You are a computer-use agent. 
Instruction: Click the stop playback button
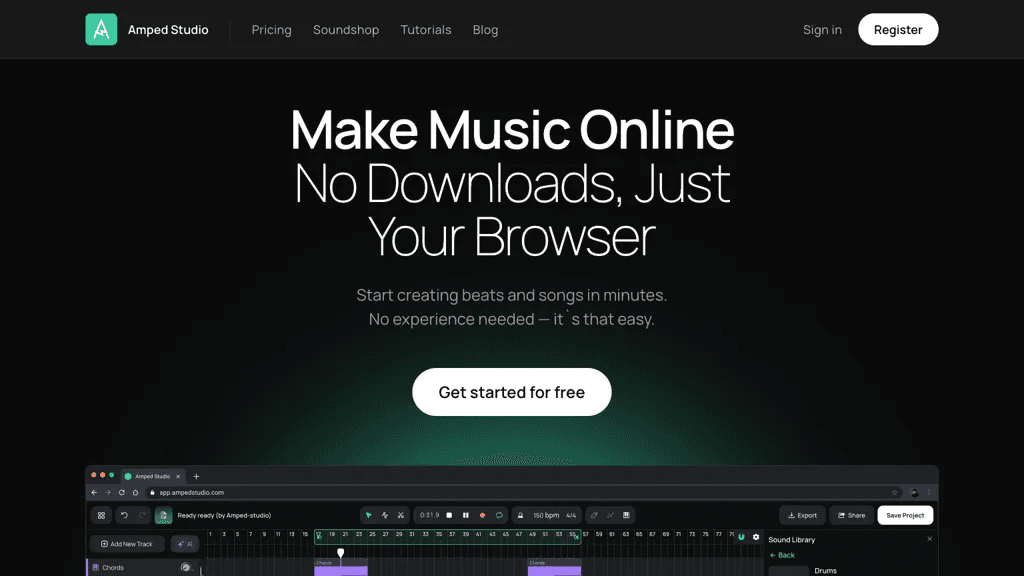click(449, 515)
